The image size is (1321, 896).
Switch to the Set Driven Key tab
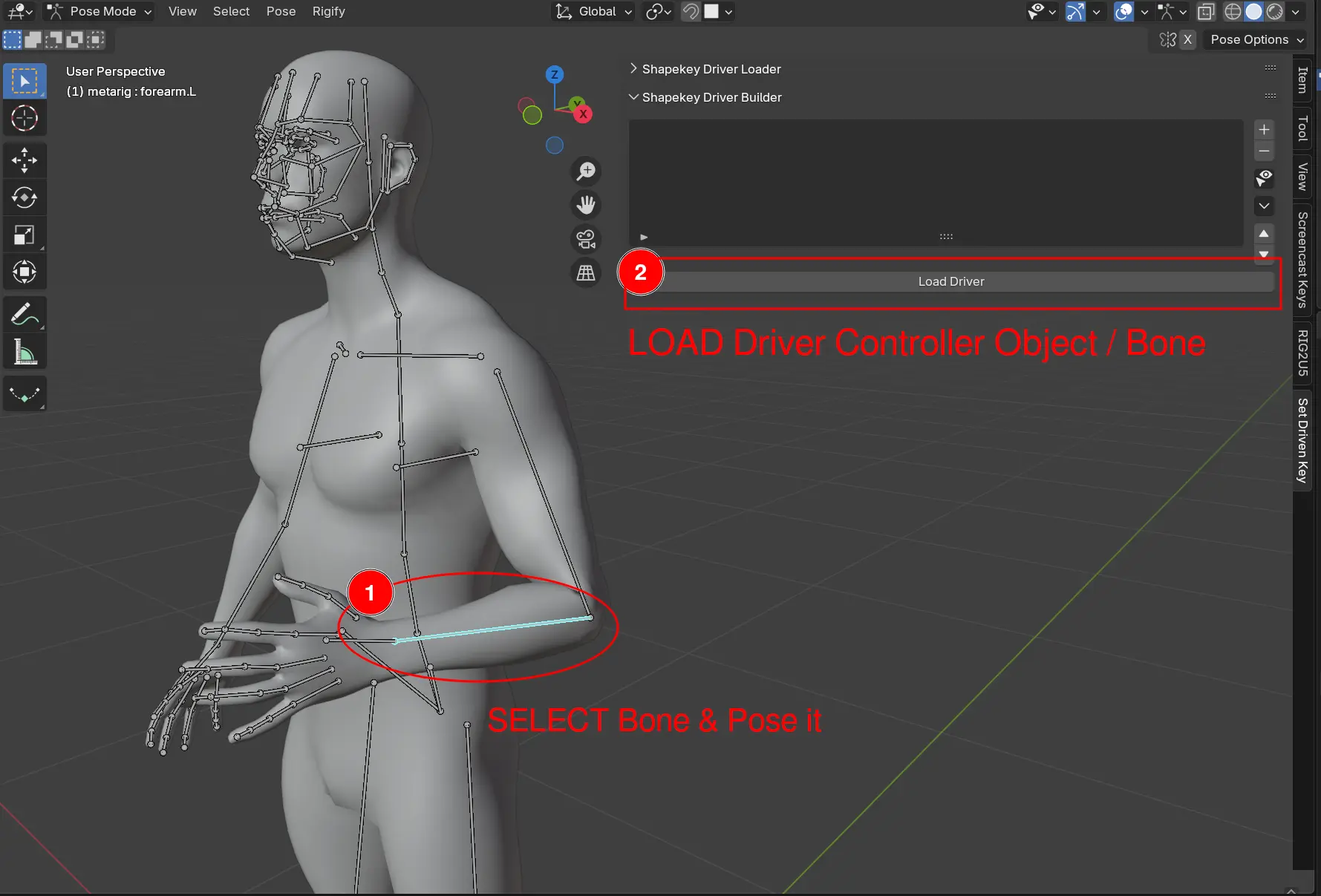(1302, 440)
